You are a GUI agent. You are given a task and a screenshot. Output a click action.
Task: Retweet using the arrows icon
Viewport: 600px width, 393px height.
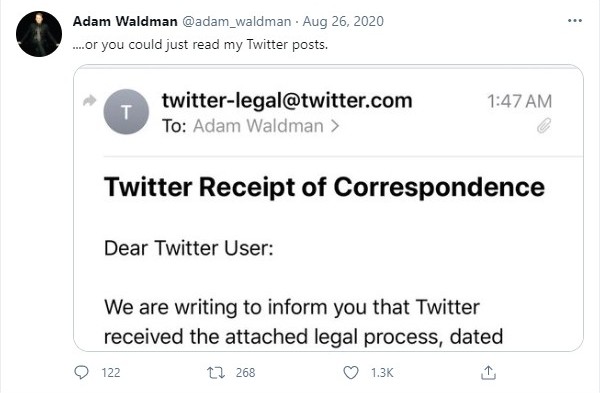tap(216, 372)
